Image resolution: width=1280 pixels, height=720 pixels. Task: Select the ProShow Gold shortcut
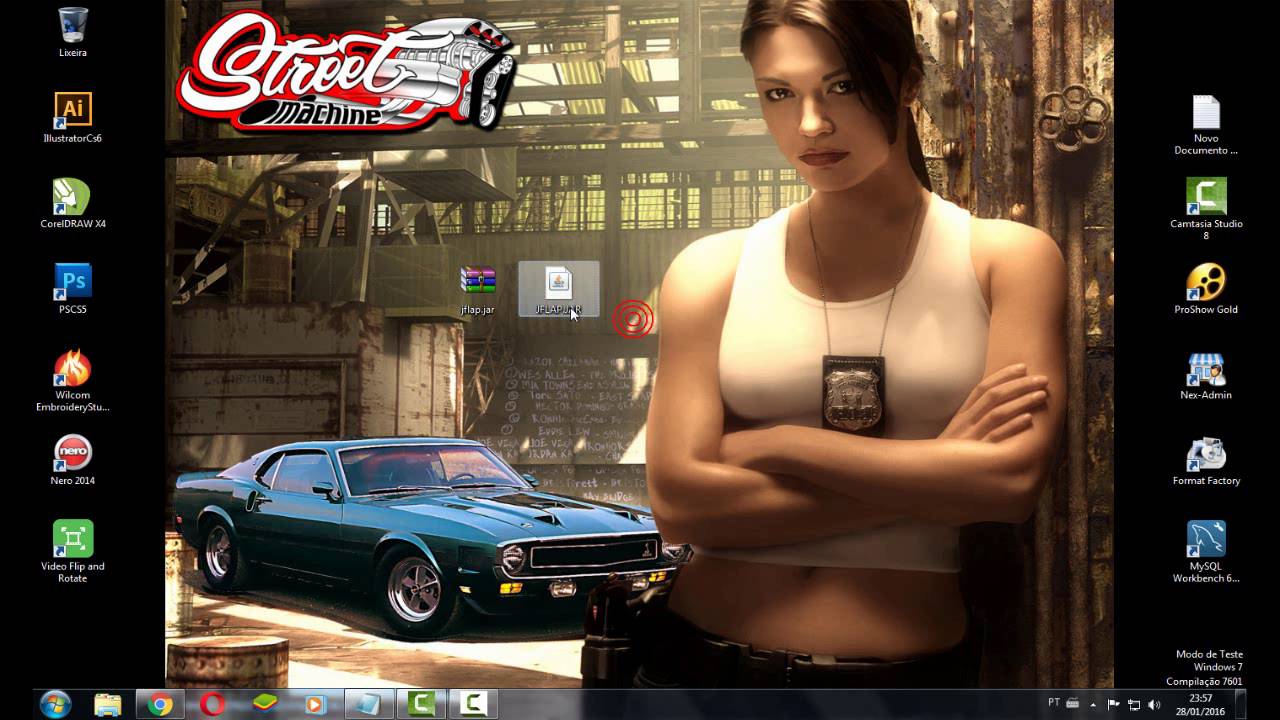[1206, 289]
